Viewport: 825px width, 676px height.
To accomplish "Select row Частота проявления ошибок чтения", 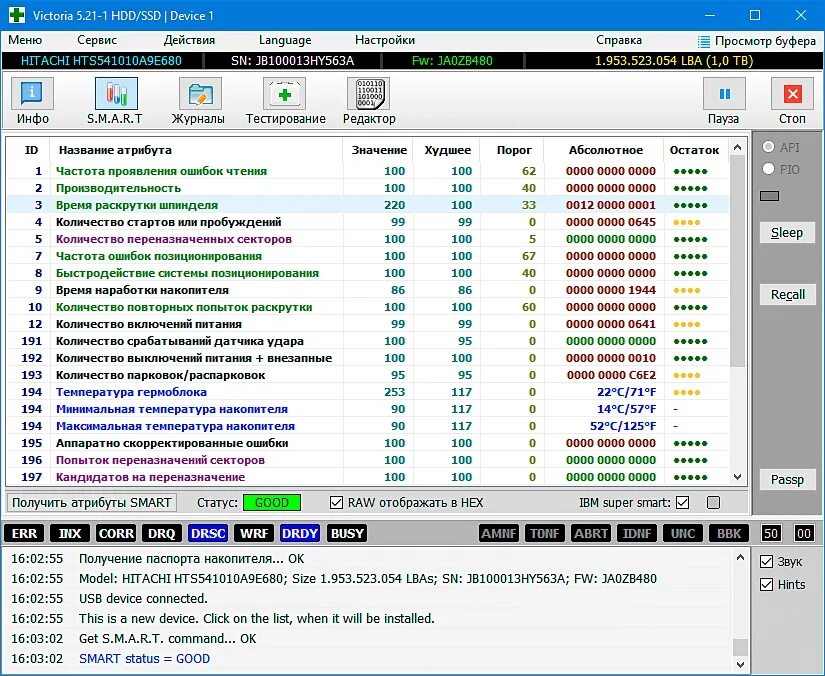I will click(x=368, y=171).
